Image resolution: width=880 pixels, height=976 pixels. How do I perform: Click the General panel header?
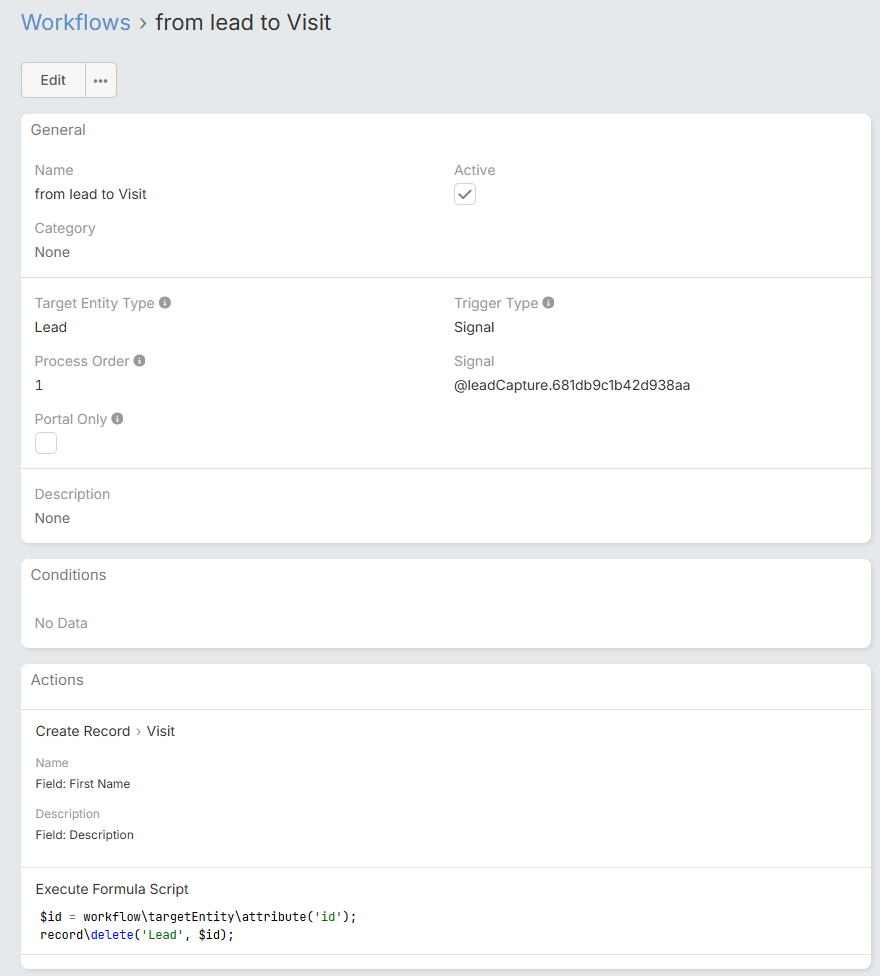coord(58,130)
